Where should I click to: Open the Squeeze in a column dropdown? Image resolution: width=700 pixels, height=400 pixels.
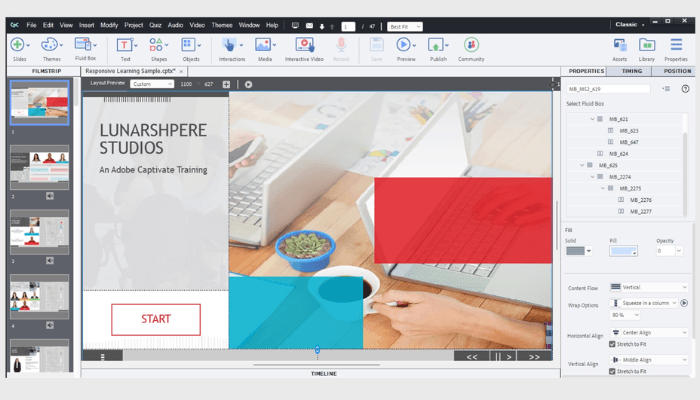[x=644, y=303]
